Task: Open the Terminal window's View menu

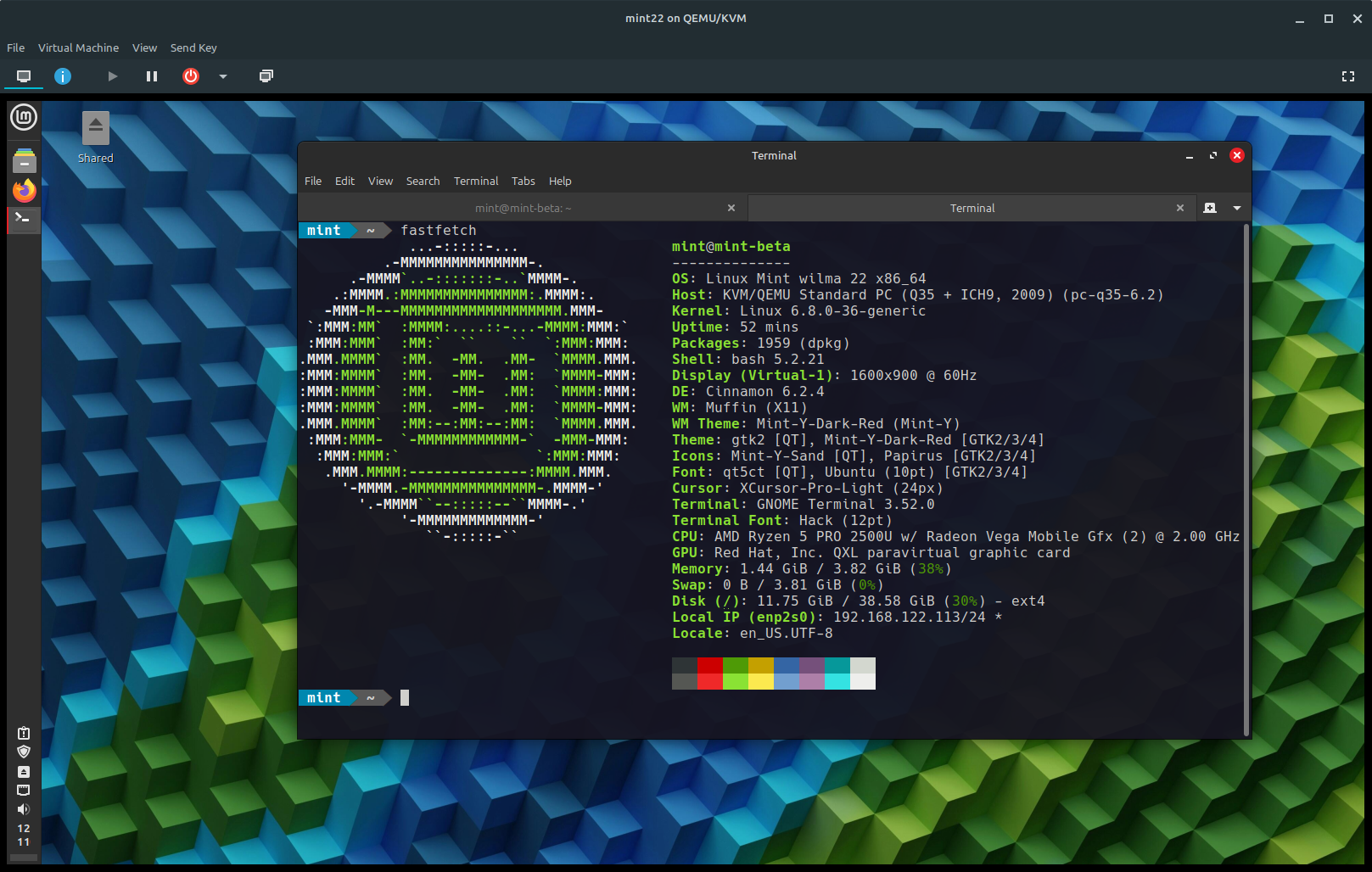Action: coord(380,181)
